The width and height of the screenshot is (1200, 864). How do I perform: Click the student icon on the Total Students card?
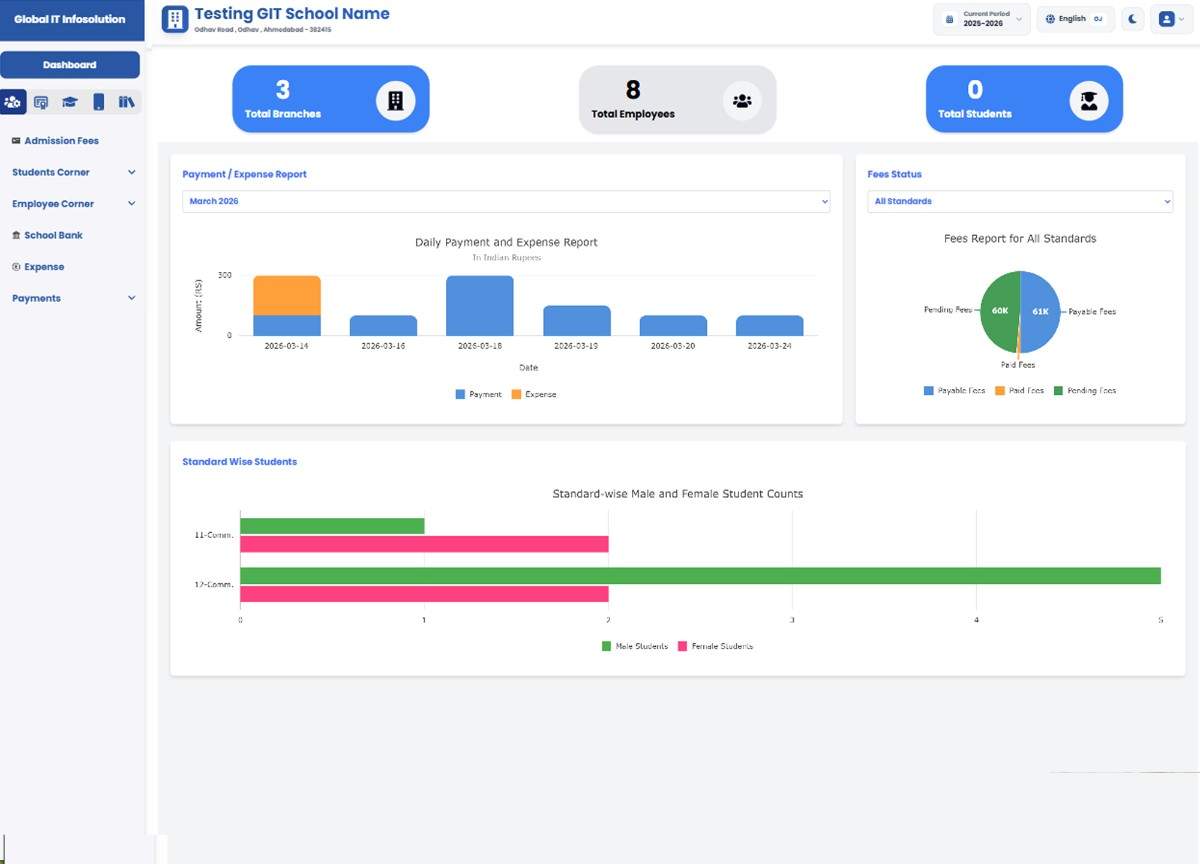pyautogui.click(x=1089, y=99)
